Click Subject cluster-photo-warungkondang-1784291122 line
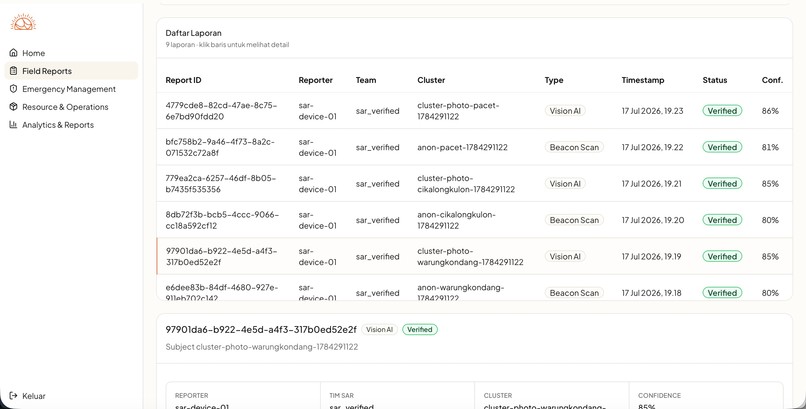Screen dimensions: 806x409 point(262,347)
